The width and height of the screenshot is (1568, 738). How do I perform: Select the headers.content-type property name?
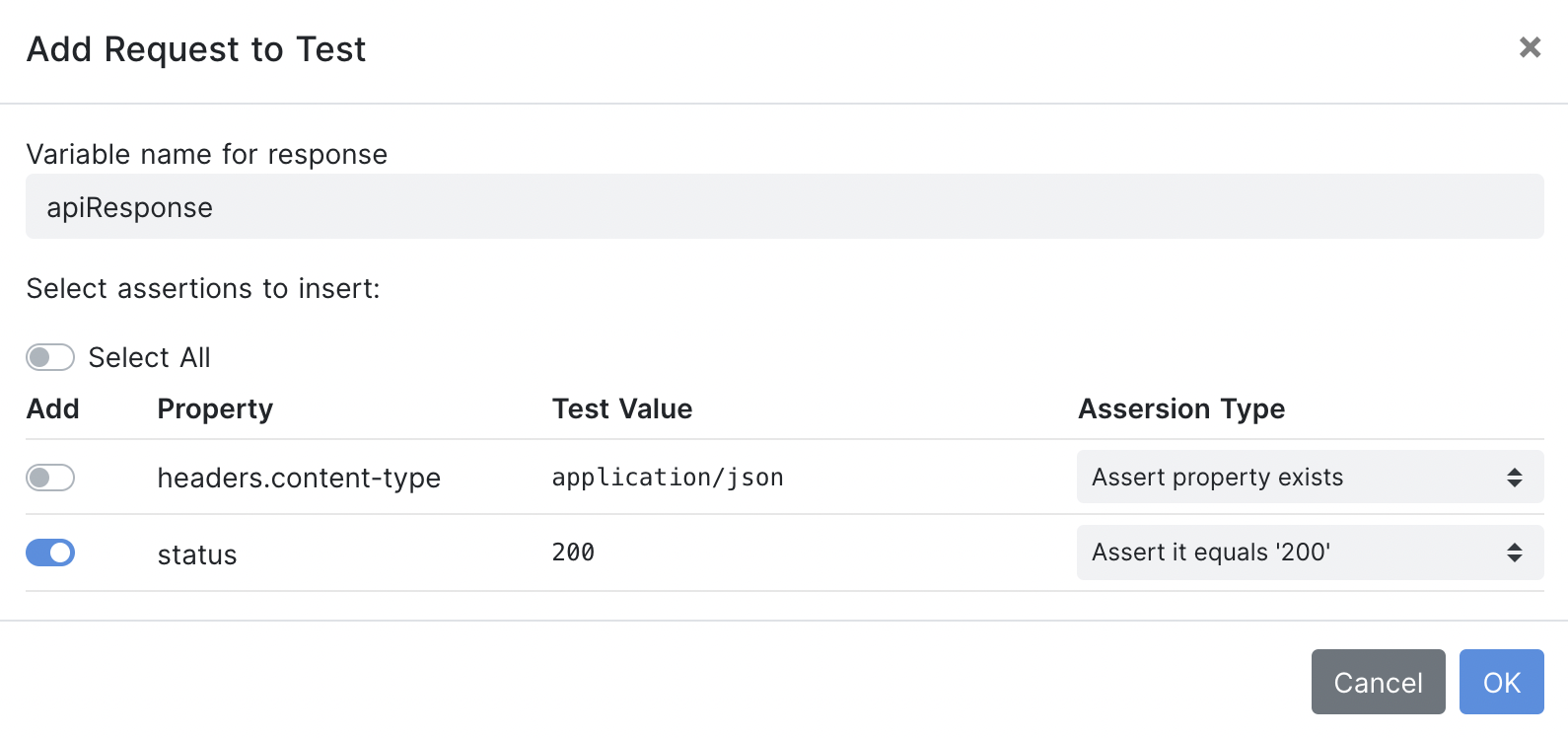point(299,478)
